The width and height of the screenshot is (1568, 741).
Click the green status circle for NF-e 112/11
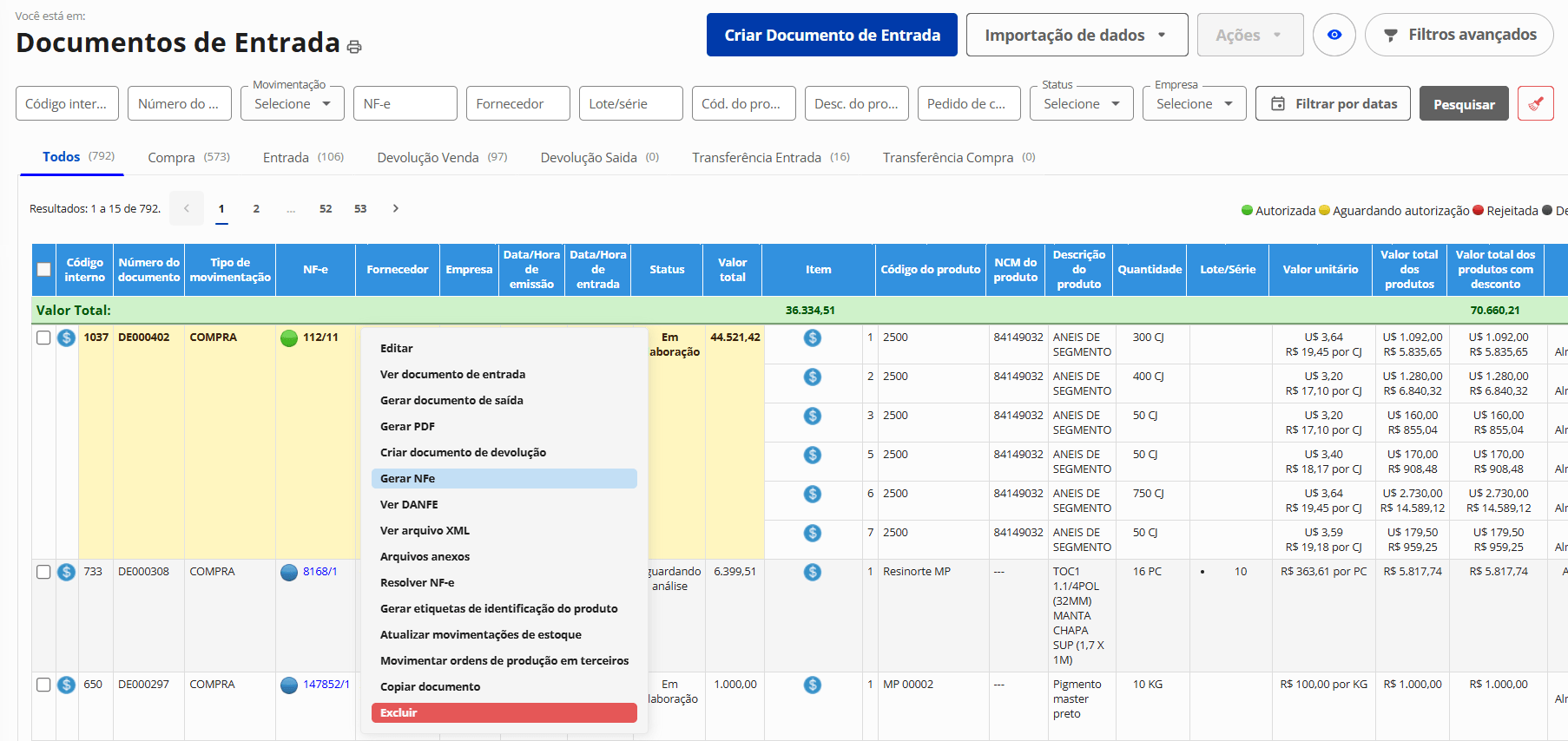click(289, 338)
